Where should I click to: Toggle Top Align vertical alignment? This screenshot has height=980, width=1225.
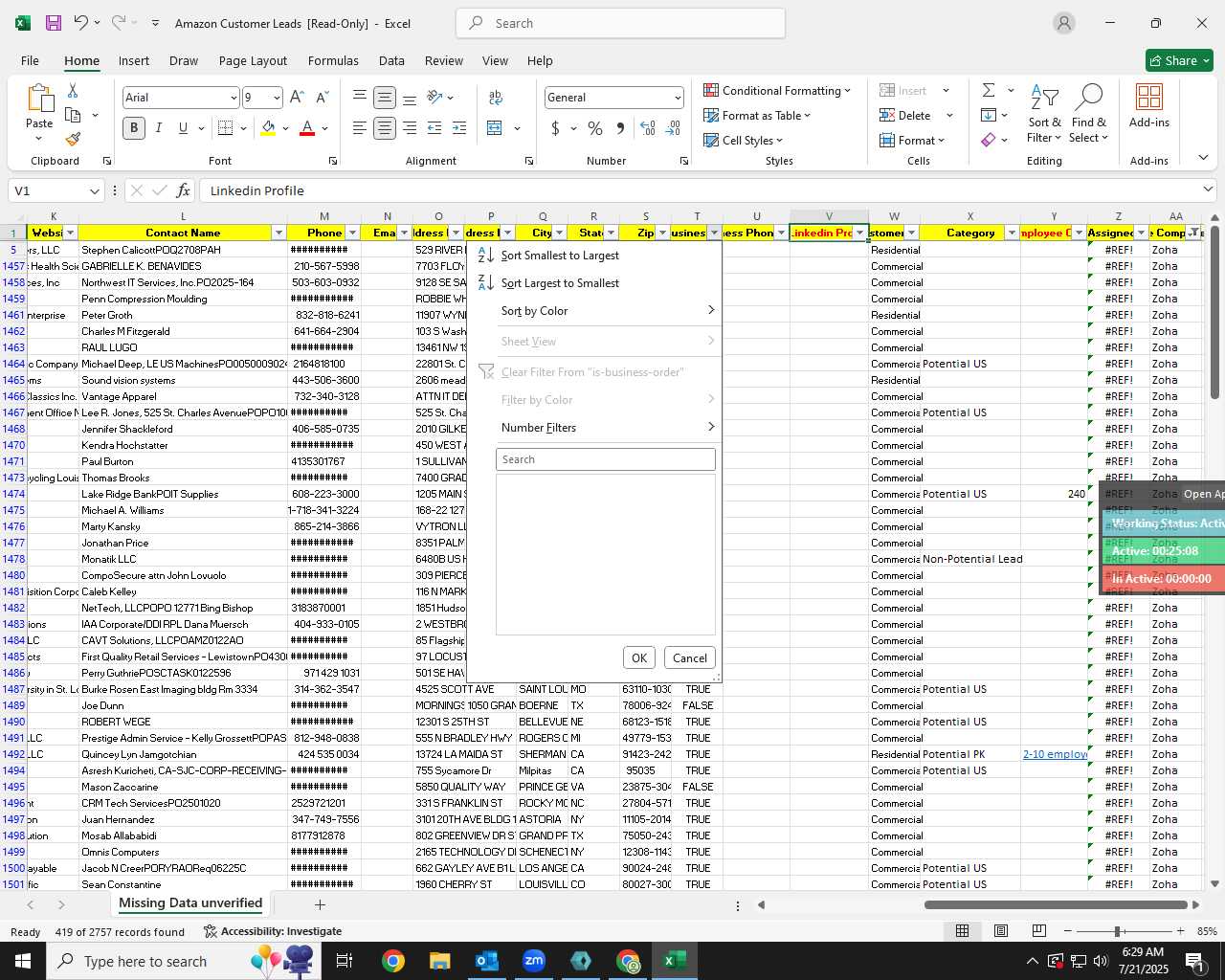coord(359,98)
